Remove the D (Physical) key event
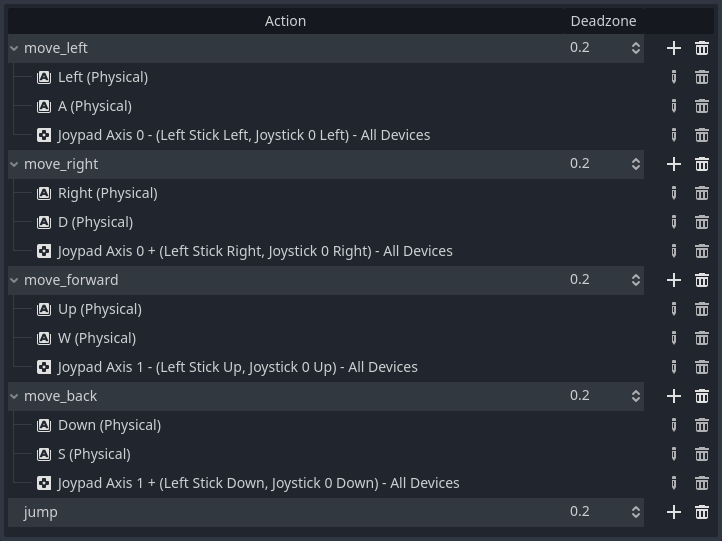The image size is (722, 541). pyautogui.click(x=702, y=222)
